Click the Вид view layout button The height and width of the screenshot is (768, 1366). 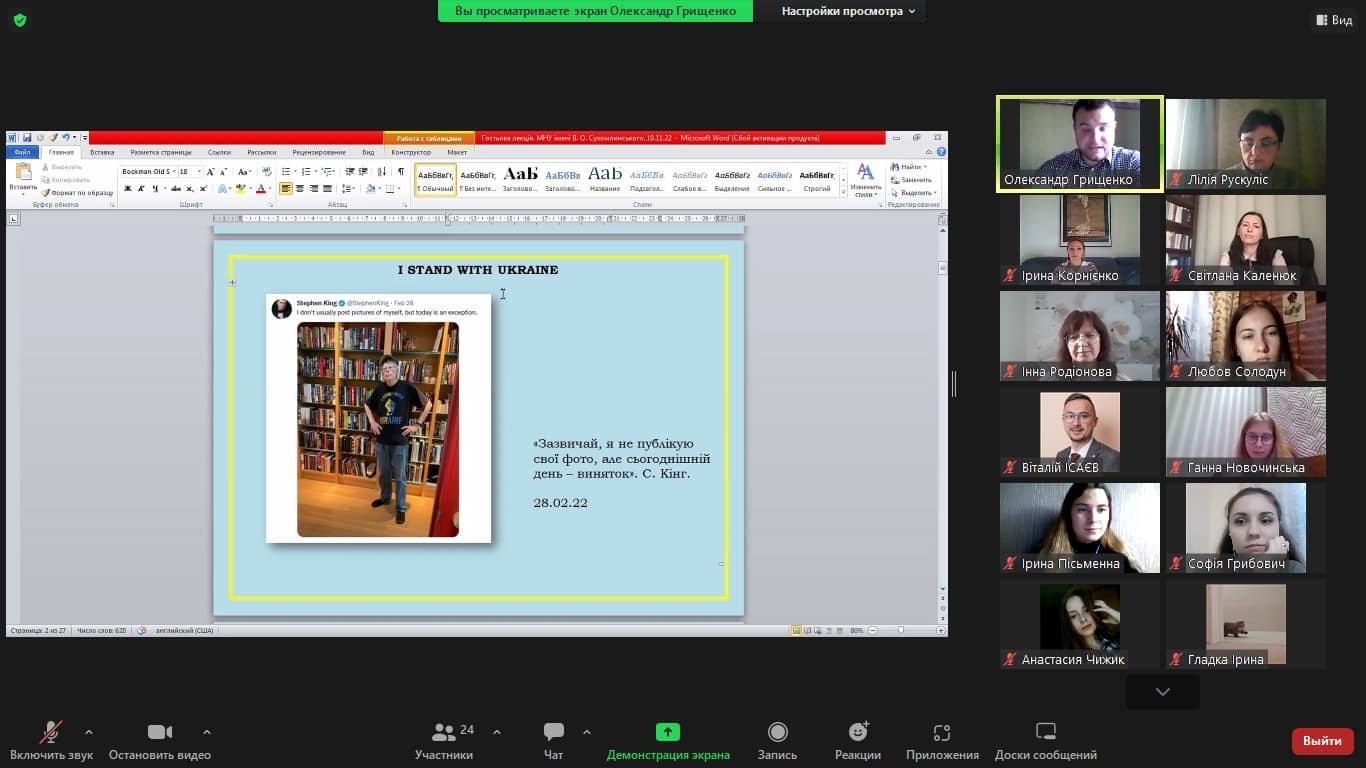click(x=1334, y=20)
